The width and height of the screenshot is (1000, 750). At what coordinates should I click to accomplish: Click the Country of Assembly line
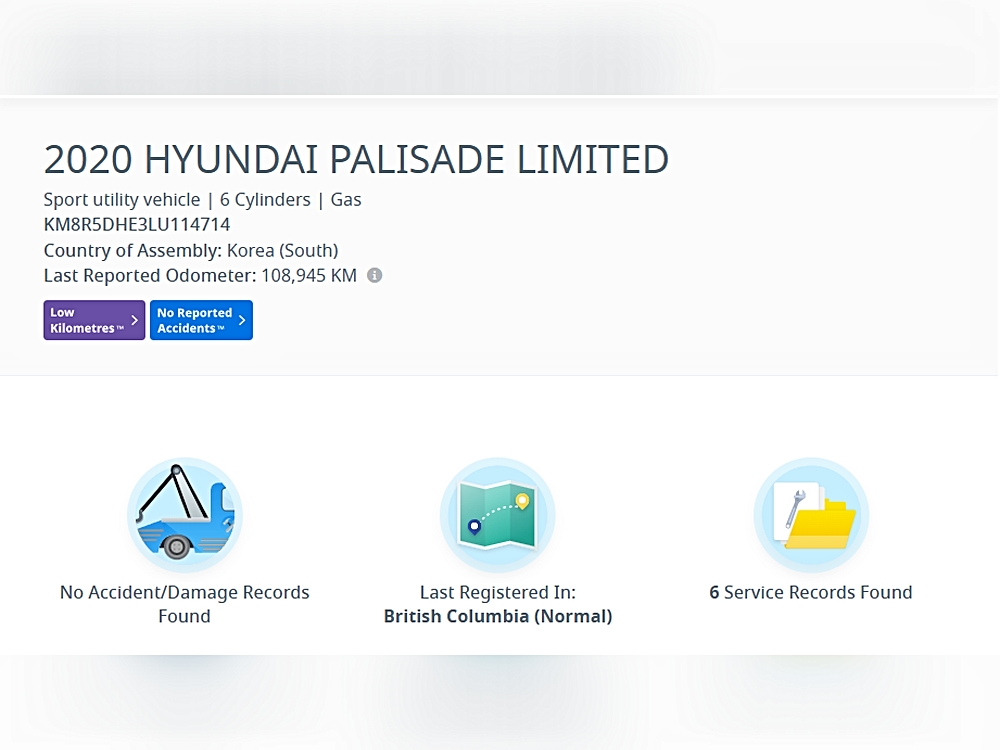click(191, 250)
